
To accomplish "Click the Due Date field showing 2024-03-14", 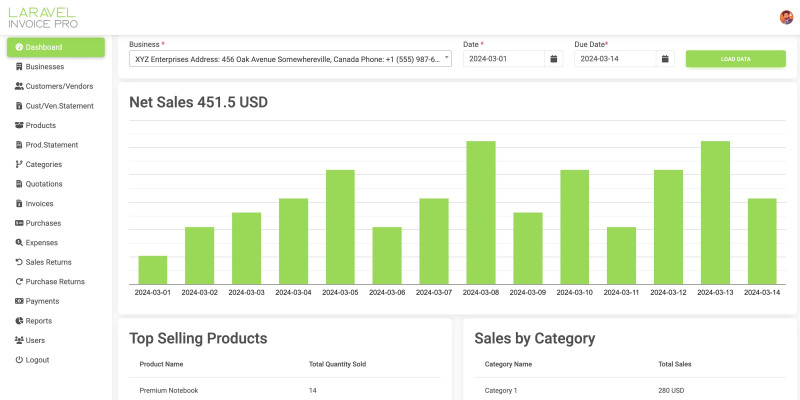I will tap(615, 59).
